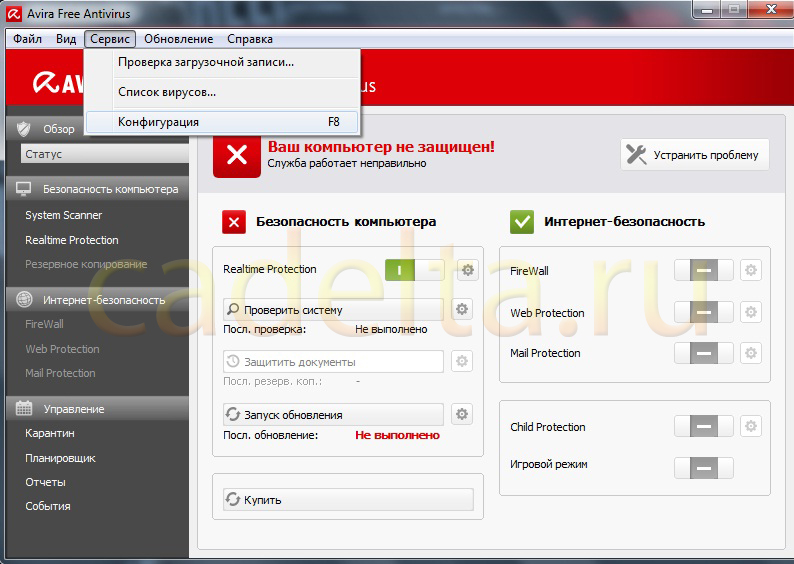Open the Справка menu

[250, 39]
